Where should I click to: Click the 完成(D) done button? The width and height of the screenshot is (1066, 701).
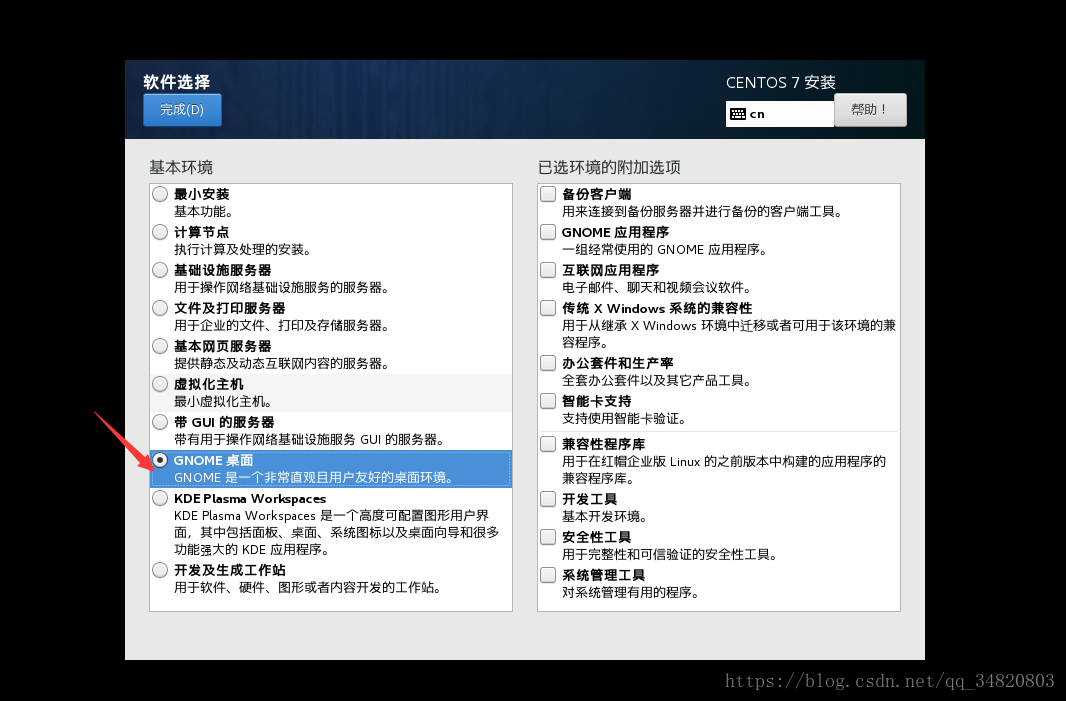coord(182,110)
